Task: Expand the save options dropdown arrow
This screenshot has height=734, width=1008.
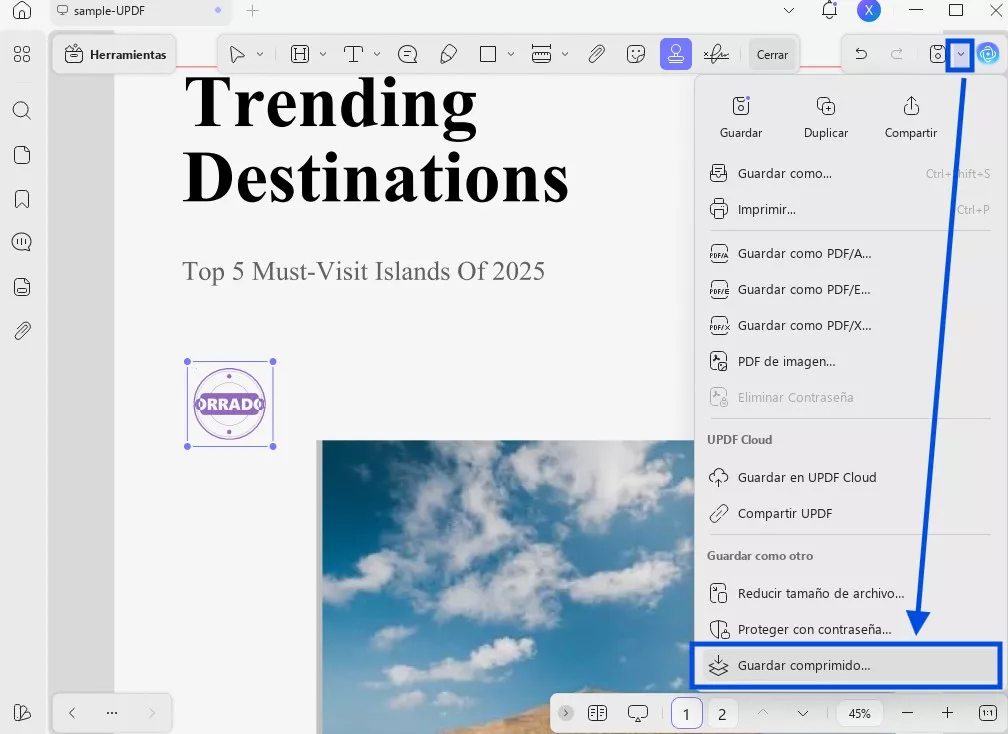Action: click(x=960, y=54)
